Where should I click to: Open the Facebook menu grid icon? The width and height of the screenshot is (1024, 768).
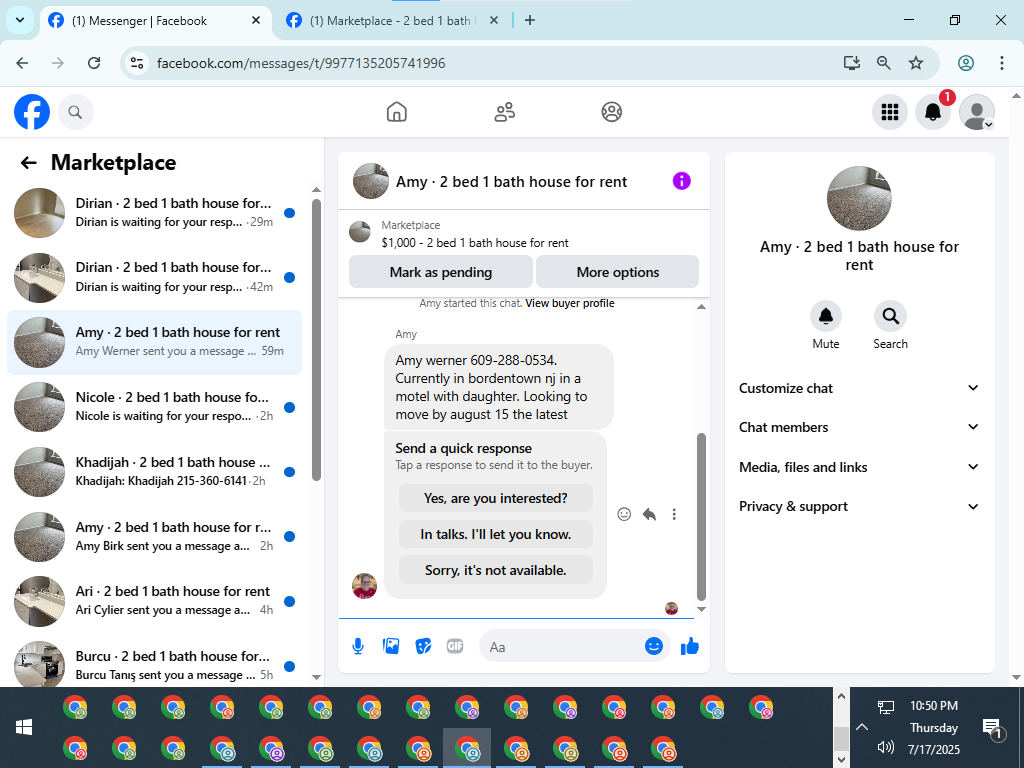889,112
